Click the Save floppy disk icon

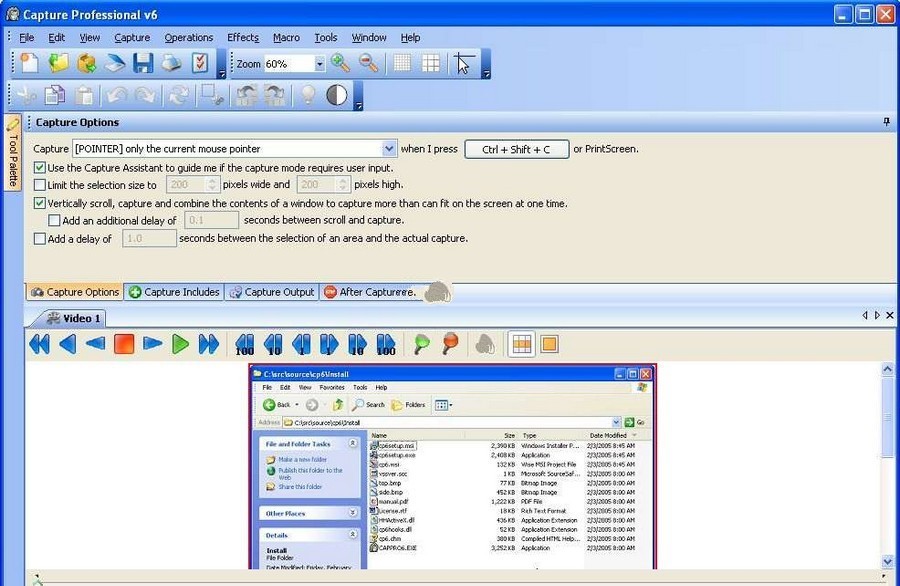point(143,63)
